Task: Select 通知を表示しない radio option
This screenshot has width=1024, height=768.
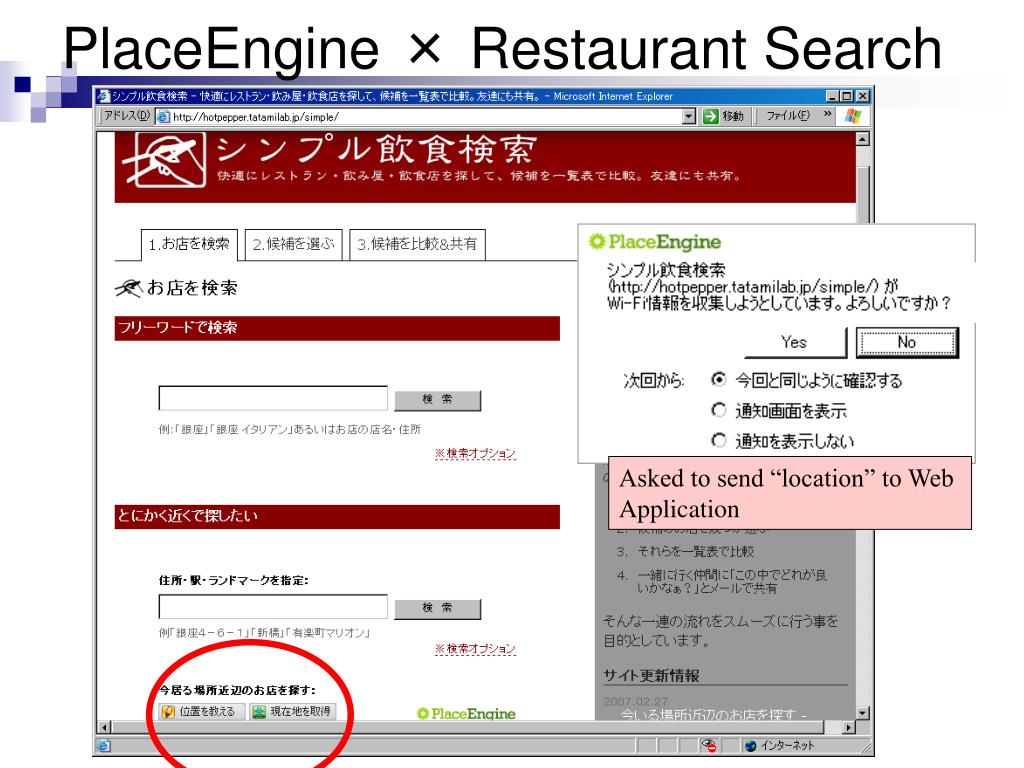Action: coord(719,441)
